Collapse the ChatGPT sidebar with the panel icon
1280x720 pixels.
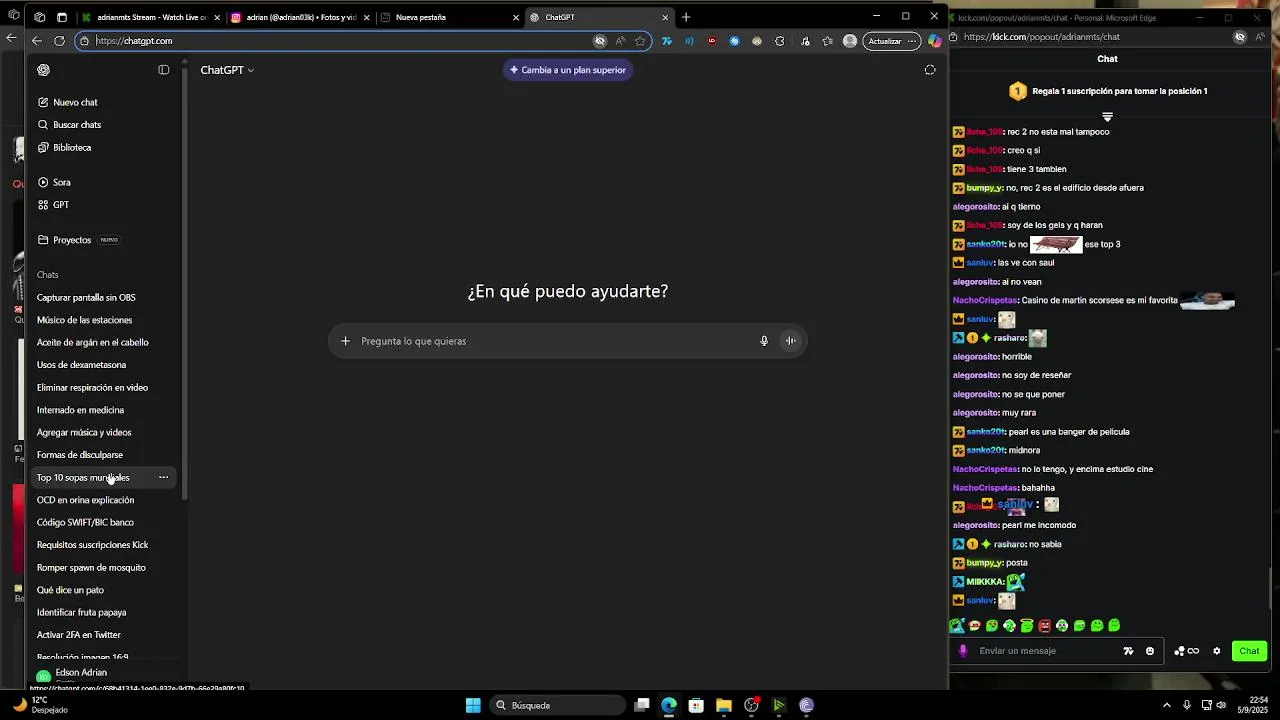pos(164,70)
